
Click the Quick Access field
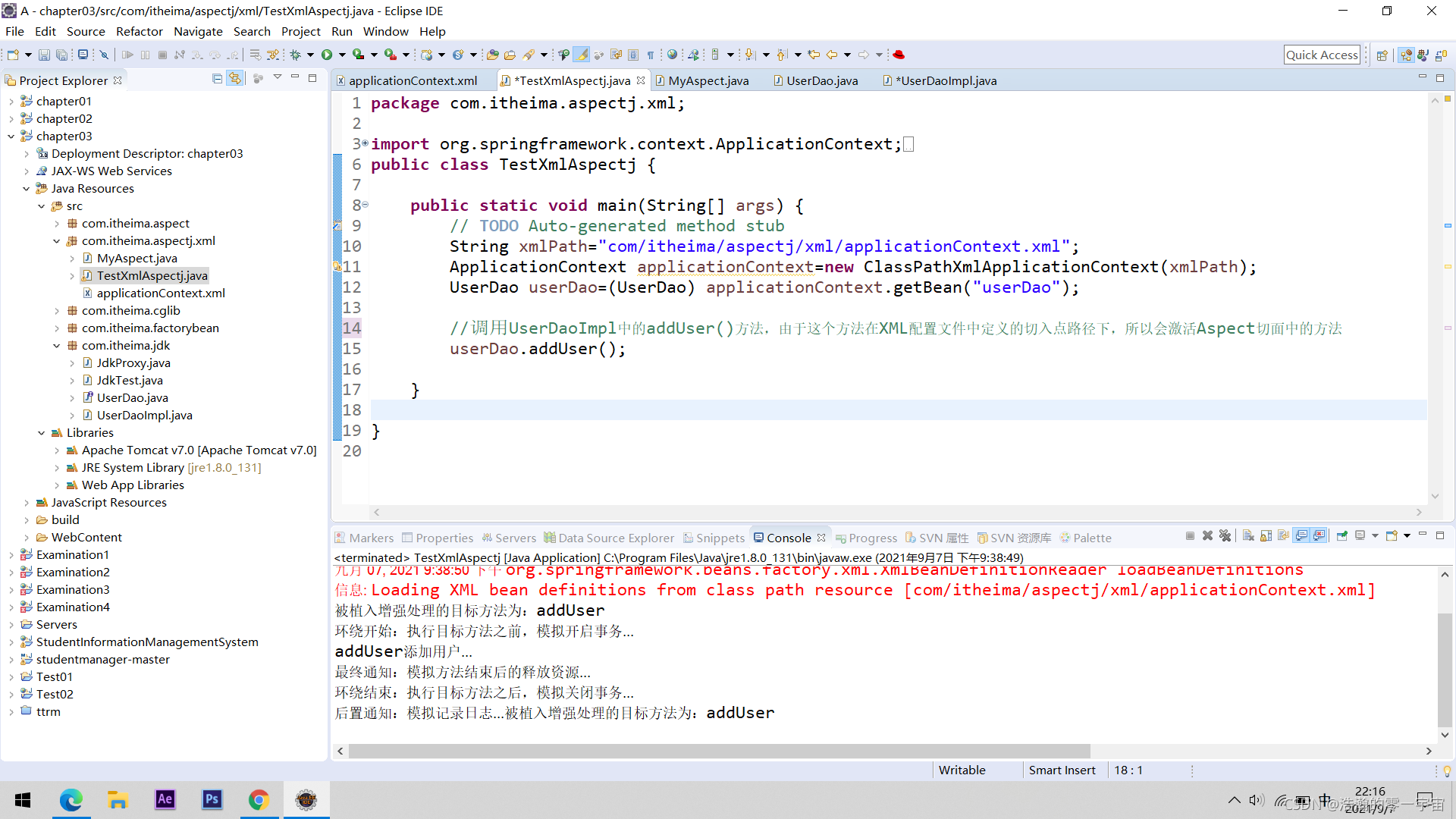pos(1321,55)
